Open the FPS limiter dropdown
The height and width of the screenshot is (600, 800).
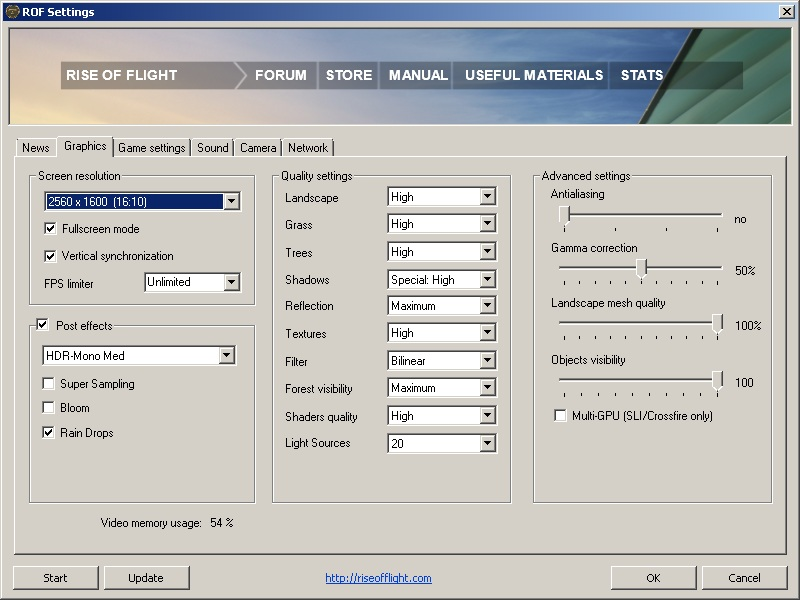(193, 282)
